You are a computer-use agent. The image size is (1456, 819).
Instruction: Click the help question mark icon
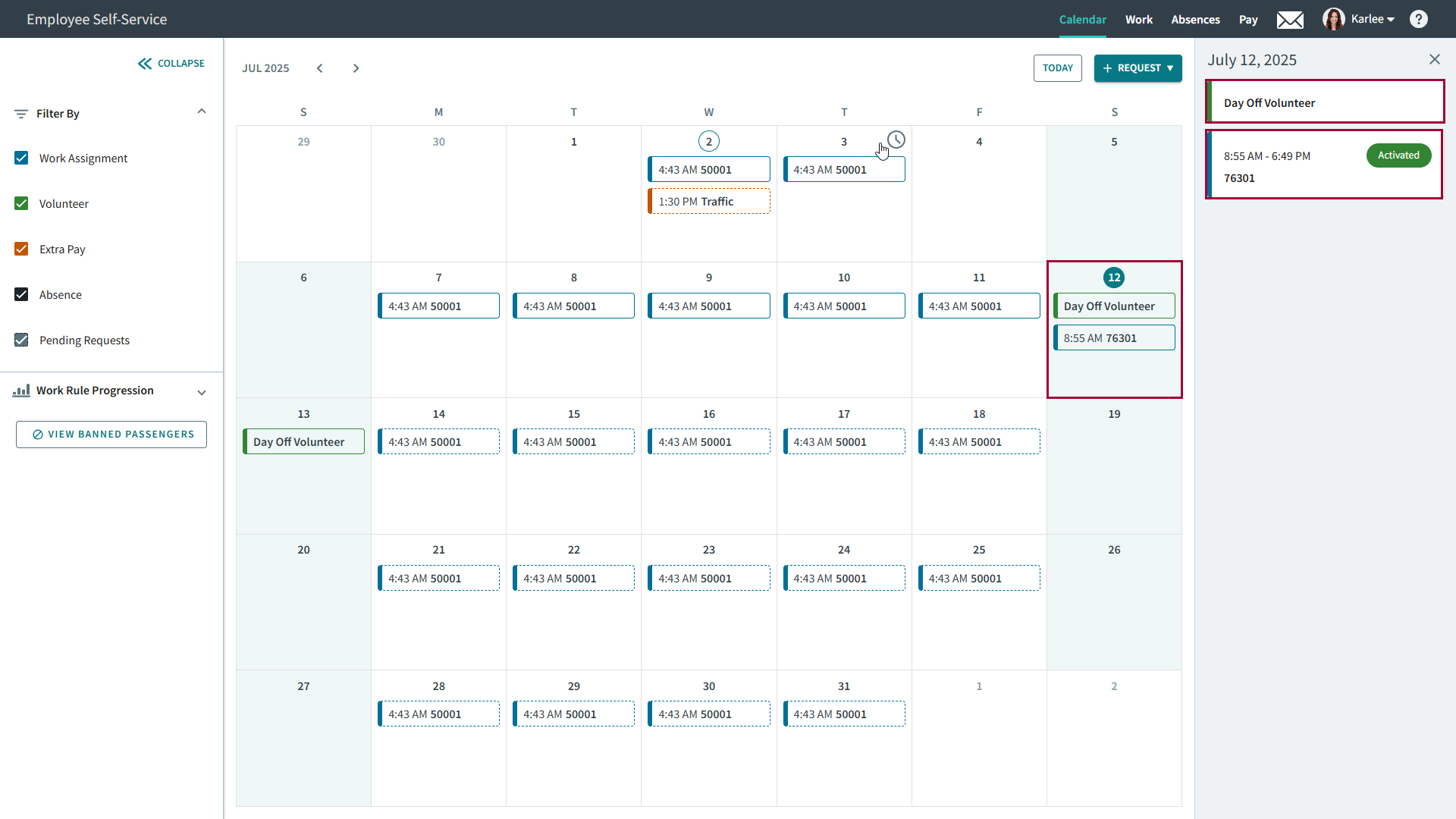(x=1419, y=19)
